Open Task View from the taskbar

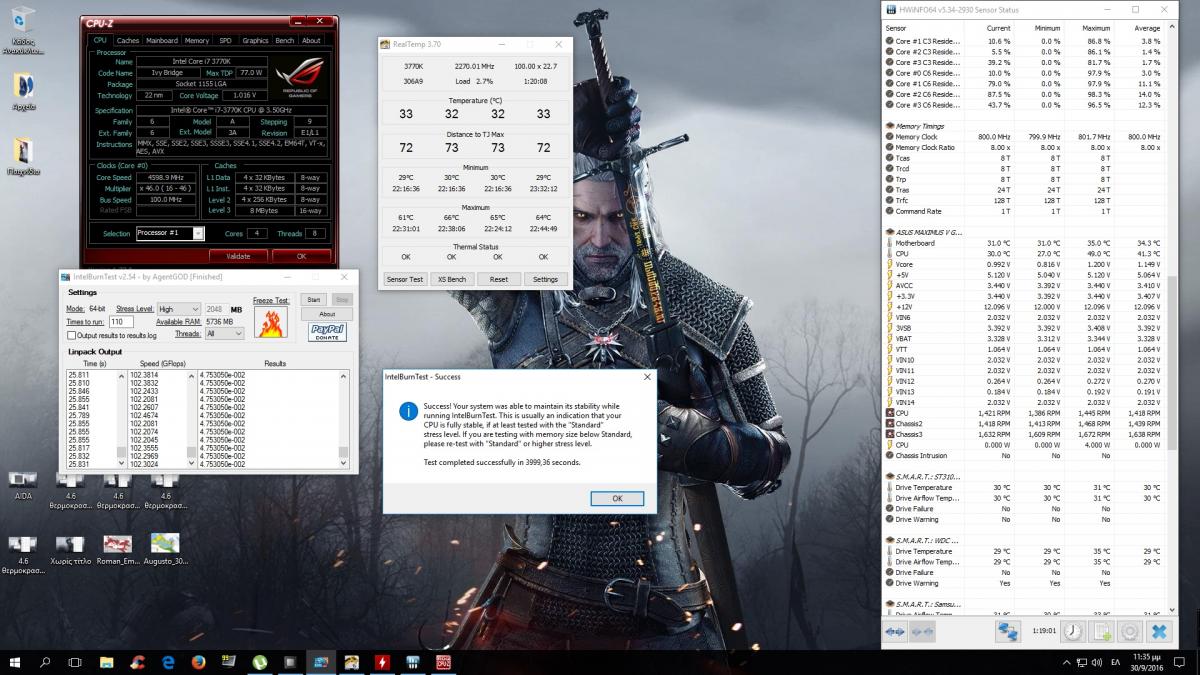(x=75, y=662)
